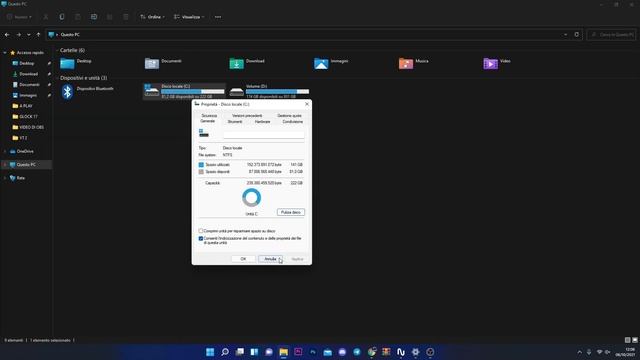This screenshot has width=640, height=360.
Task: Close the Proprietà Disco locale dialog
Action: pyautogui.click(x=307, y=104)
